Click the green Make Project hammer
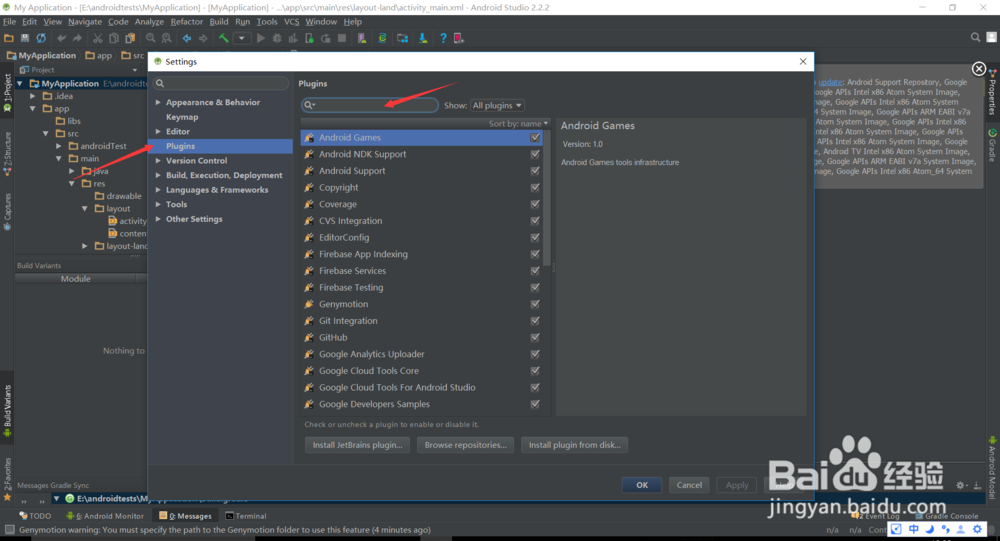 (224, 38)
